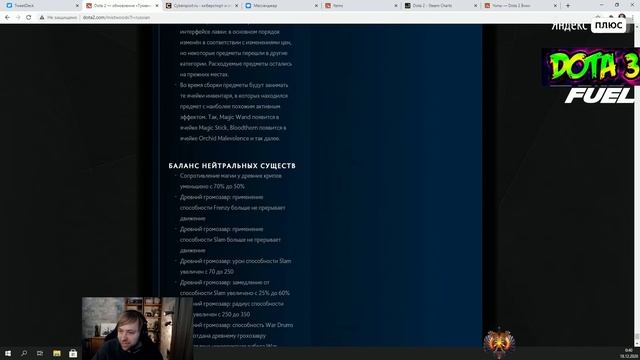The height and width of the screenshot is (360, 640).
Task: Close the Steam Charts tab
Action: click(476, 6)
